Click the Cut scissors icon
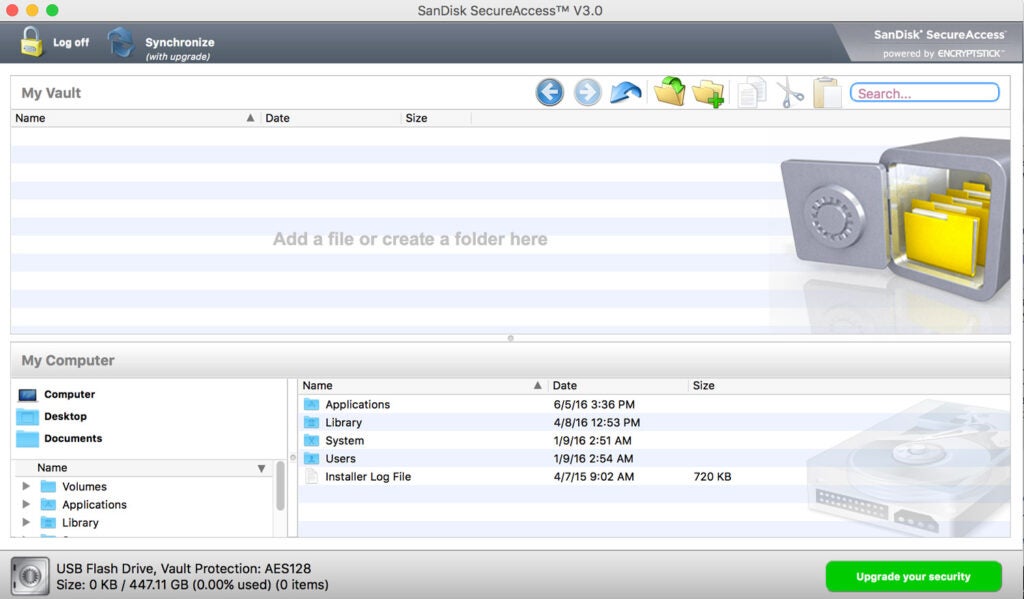The height and width of the screenshot is (599, 1024). (x=790, y=93)
